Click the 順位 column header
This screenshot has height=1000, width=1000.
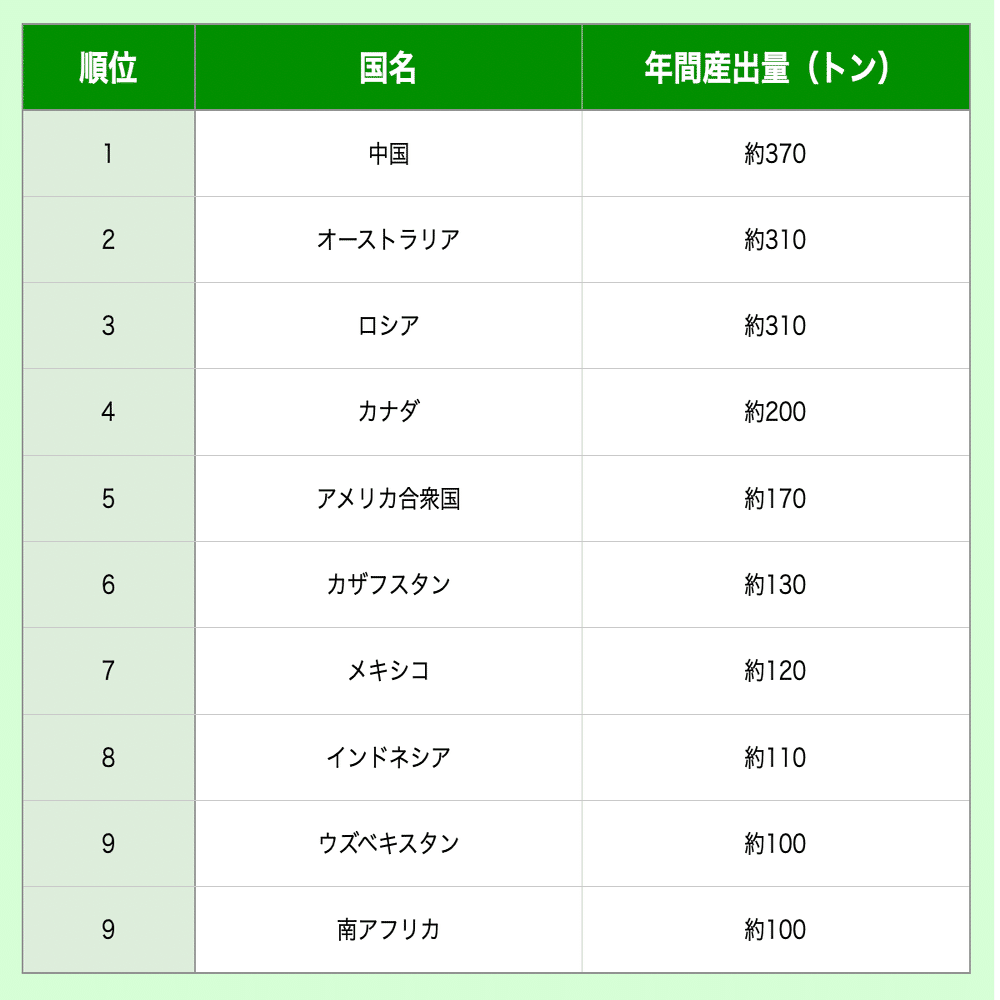[108, 68]
